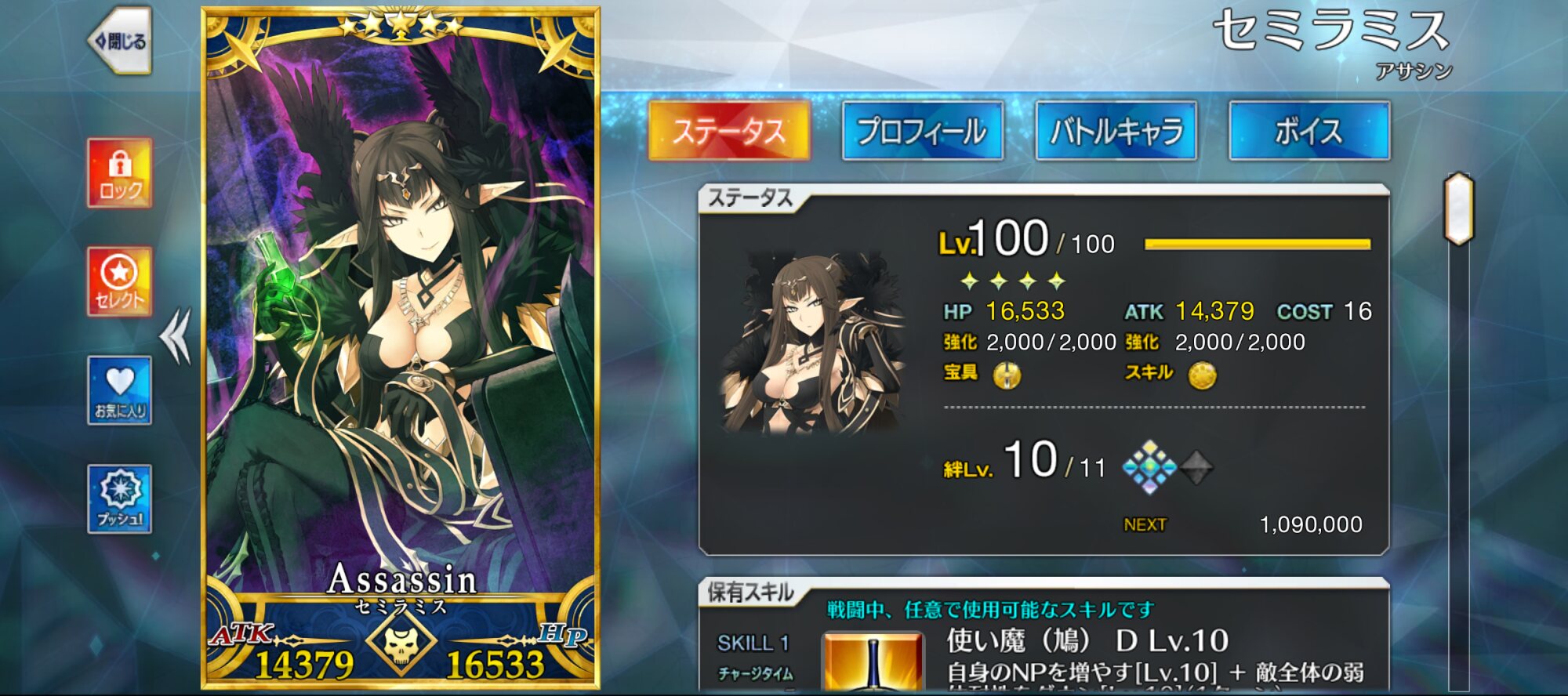Screen dimensions: 1568x696
Task: Click the 閉じる (Close) back button
Action: coord(119,41)
